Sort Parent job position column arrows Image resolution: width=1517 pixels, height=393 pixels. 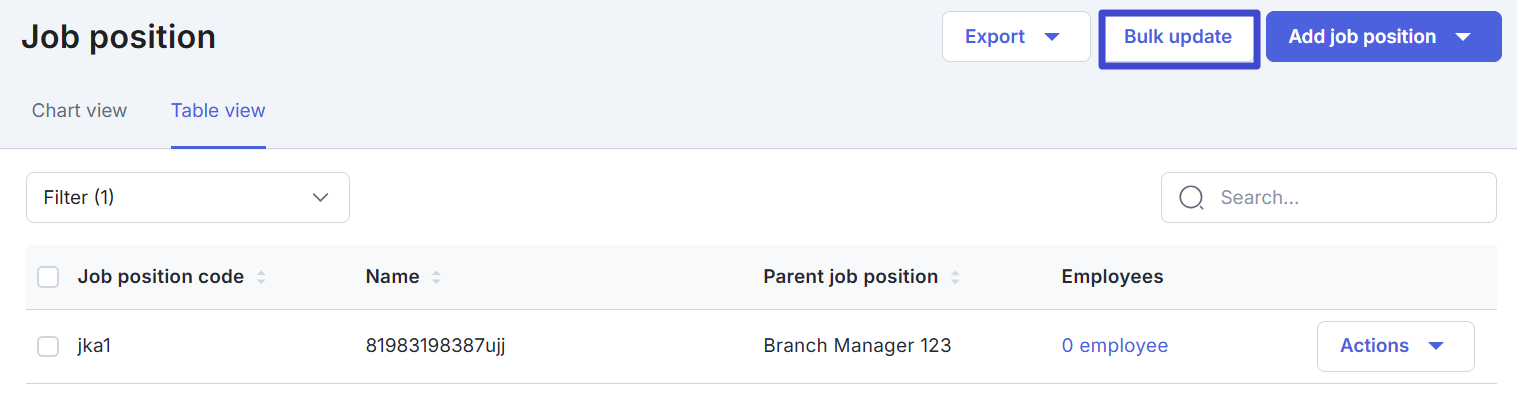pos(955,277)
